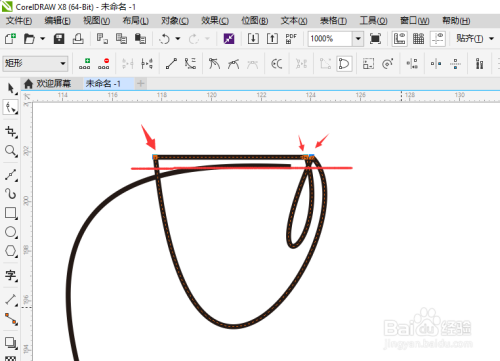This screenshot has height=361, width=500.
Task: Reflect nodes vertically icon
Action: click(455, 63)
